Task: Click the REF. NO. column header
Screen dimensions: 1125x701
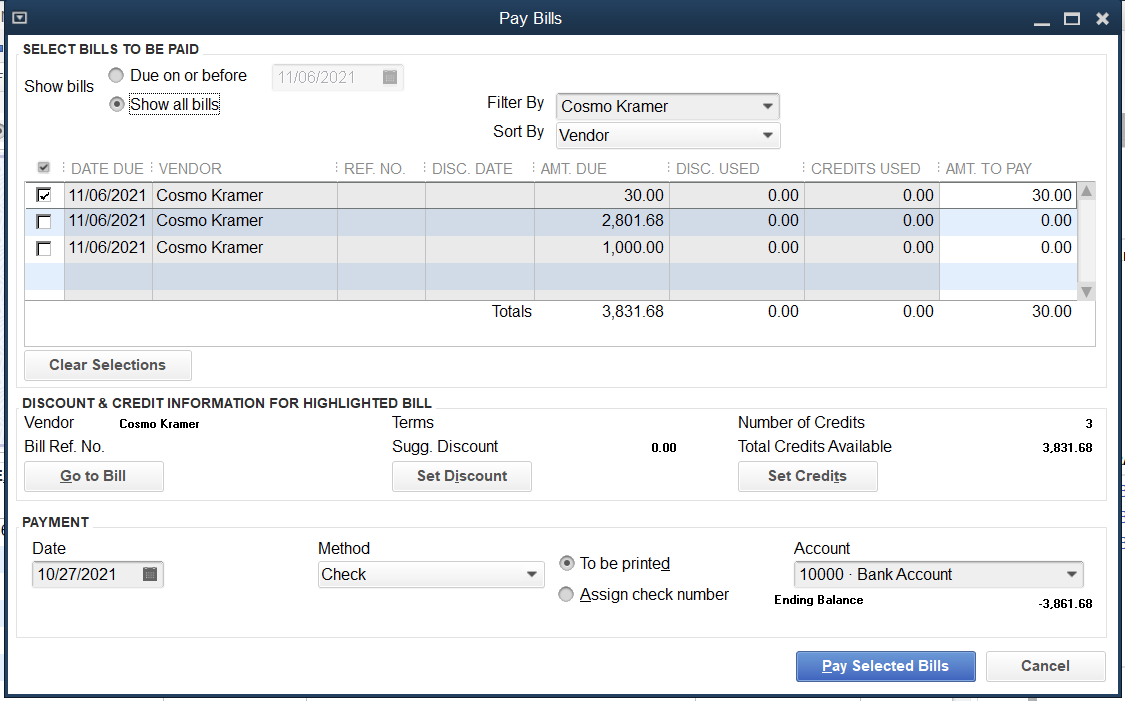Action: [x=375, y=169]
